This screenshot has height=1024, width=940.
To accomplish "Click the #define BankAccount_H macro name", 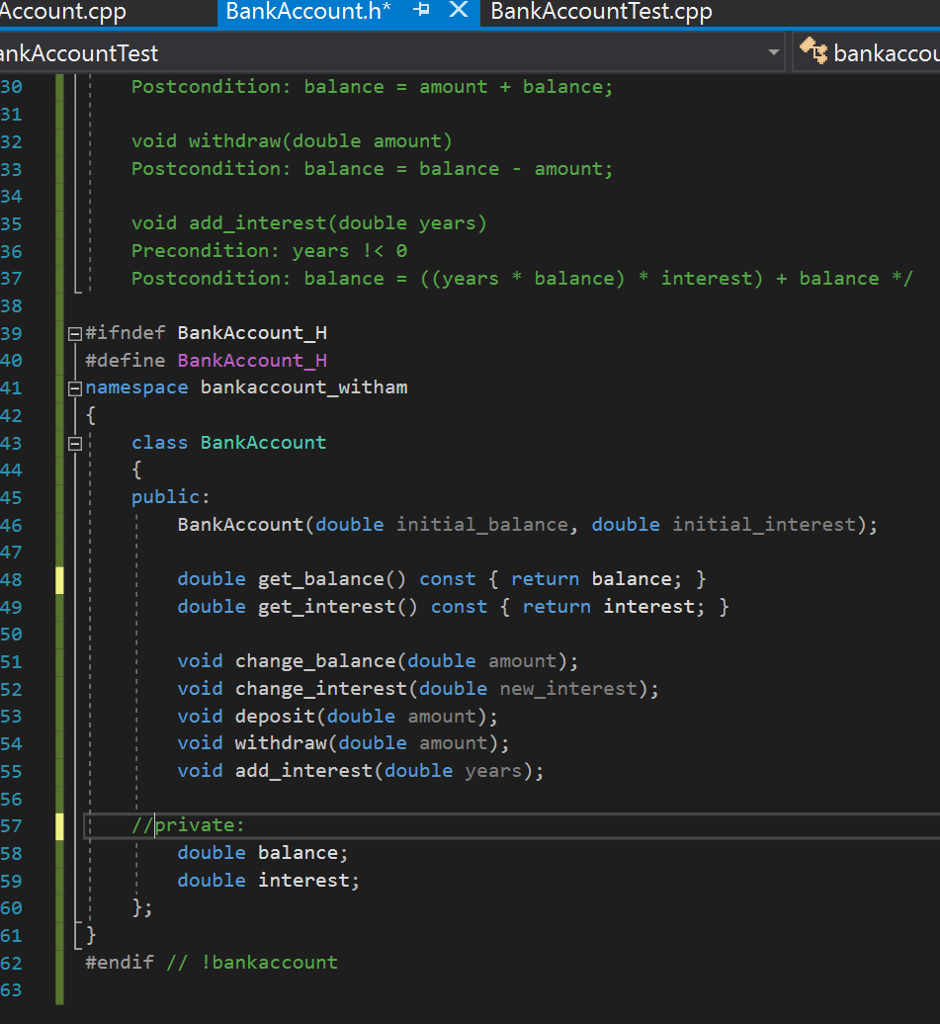I will point(252,360).
